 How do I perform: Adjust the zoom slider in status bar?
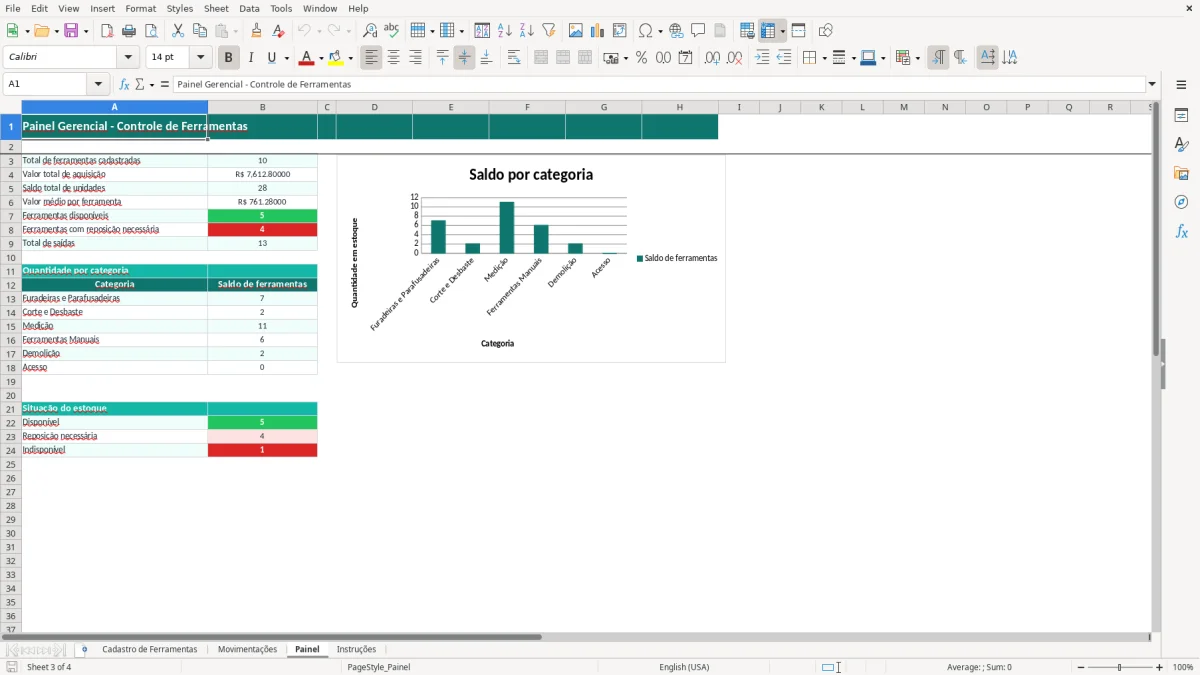point(1119,667)
